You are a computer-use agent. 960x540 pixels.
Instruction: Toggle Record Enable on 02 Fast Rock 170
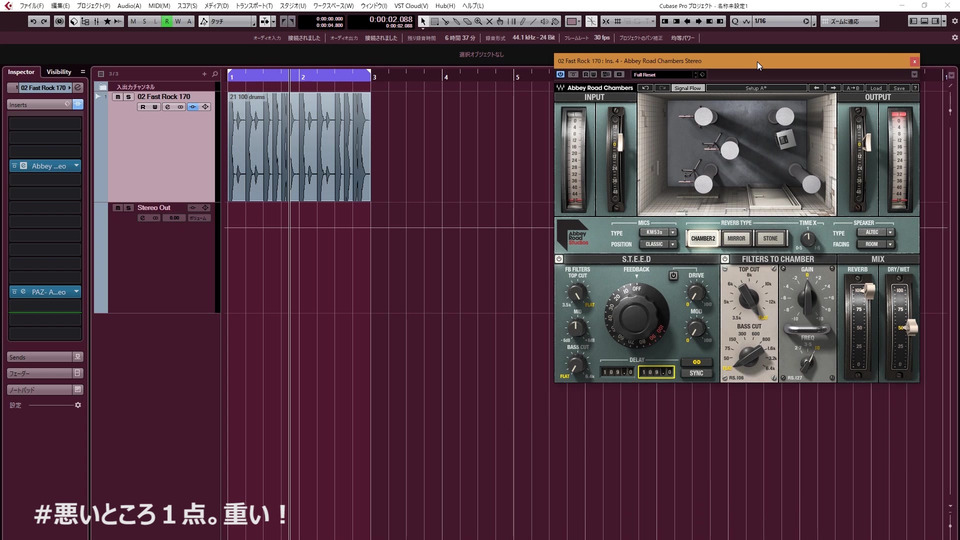143,107
